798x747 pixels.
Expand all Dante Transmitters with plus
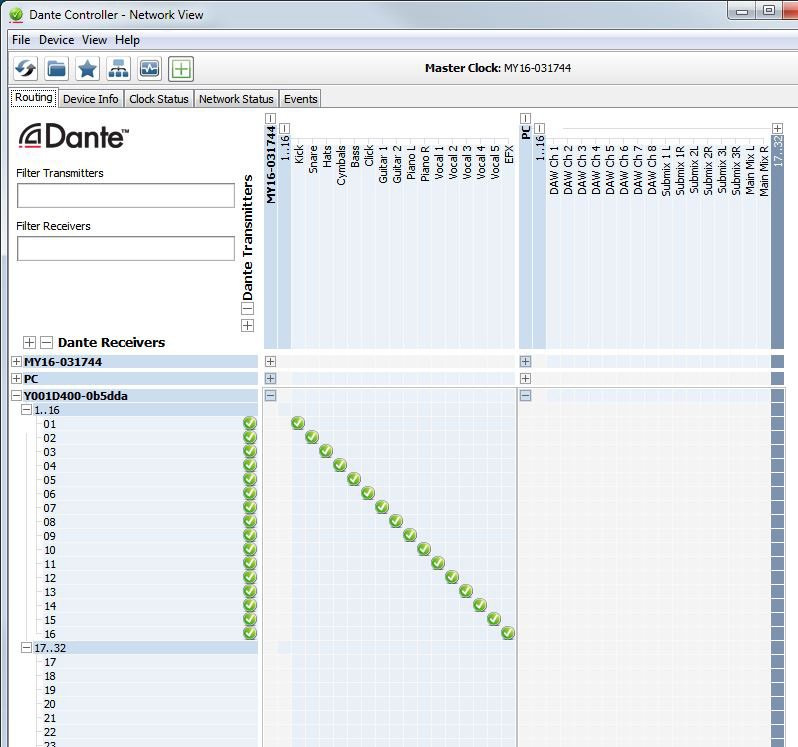247,326
